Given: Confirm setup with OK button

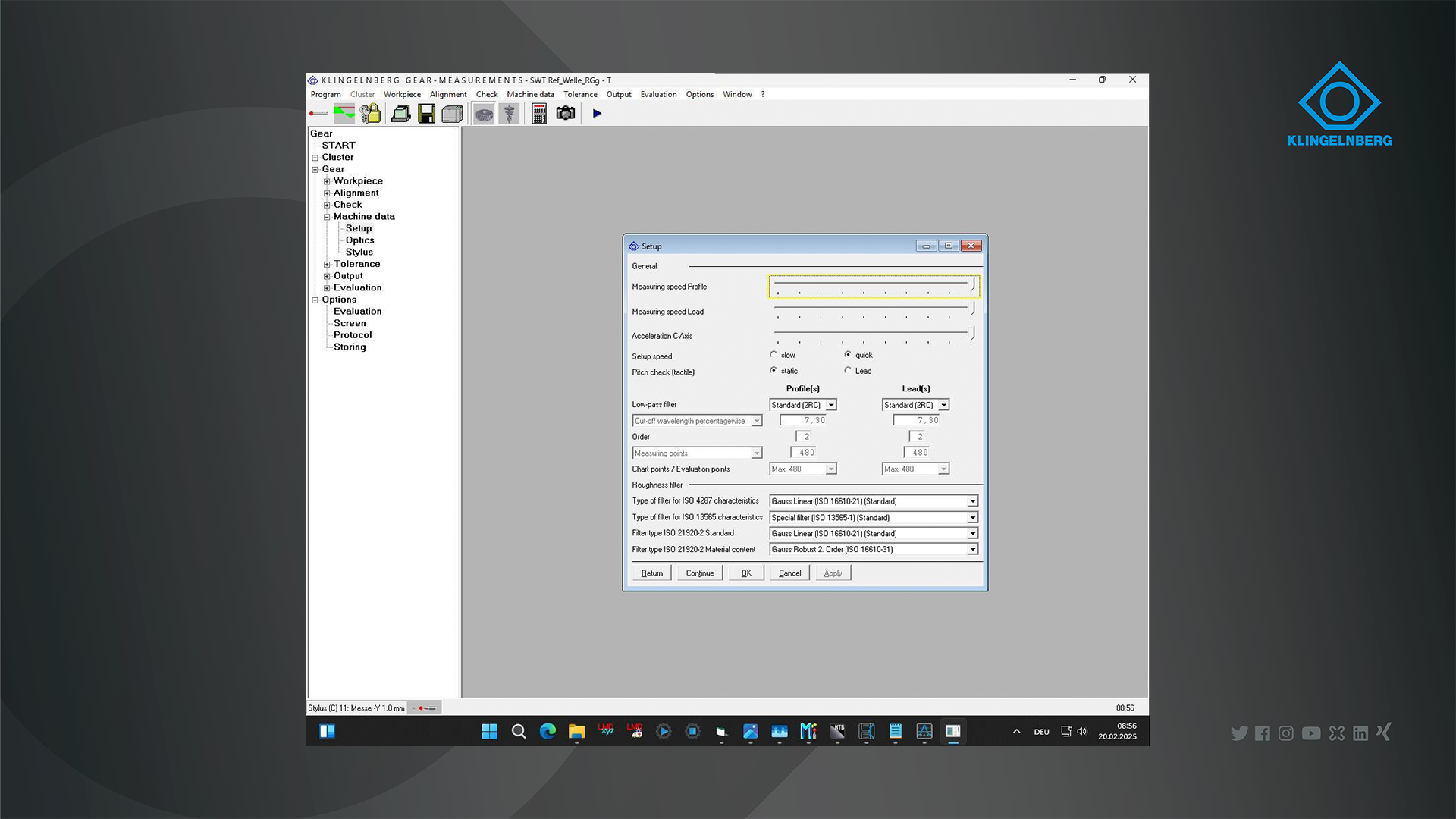Looking at the screenshot, I should [x=746, y=573].
